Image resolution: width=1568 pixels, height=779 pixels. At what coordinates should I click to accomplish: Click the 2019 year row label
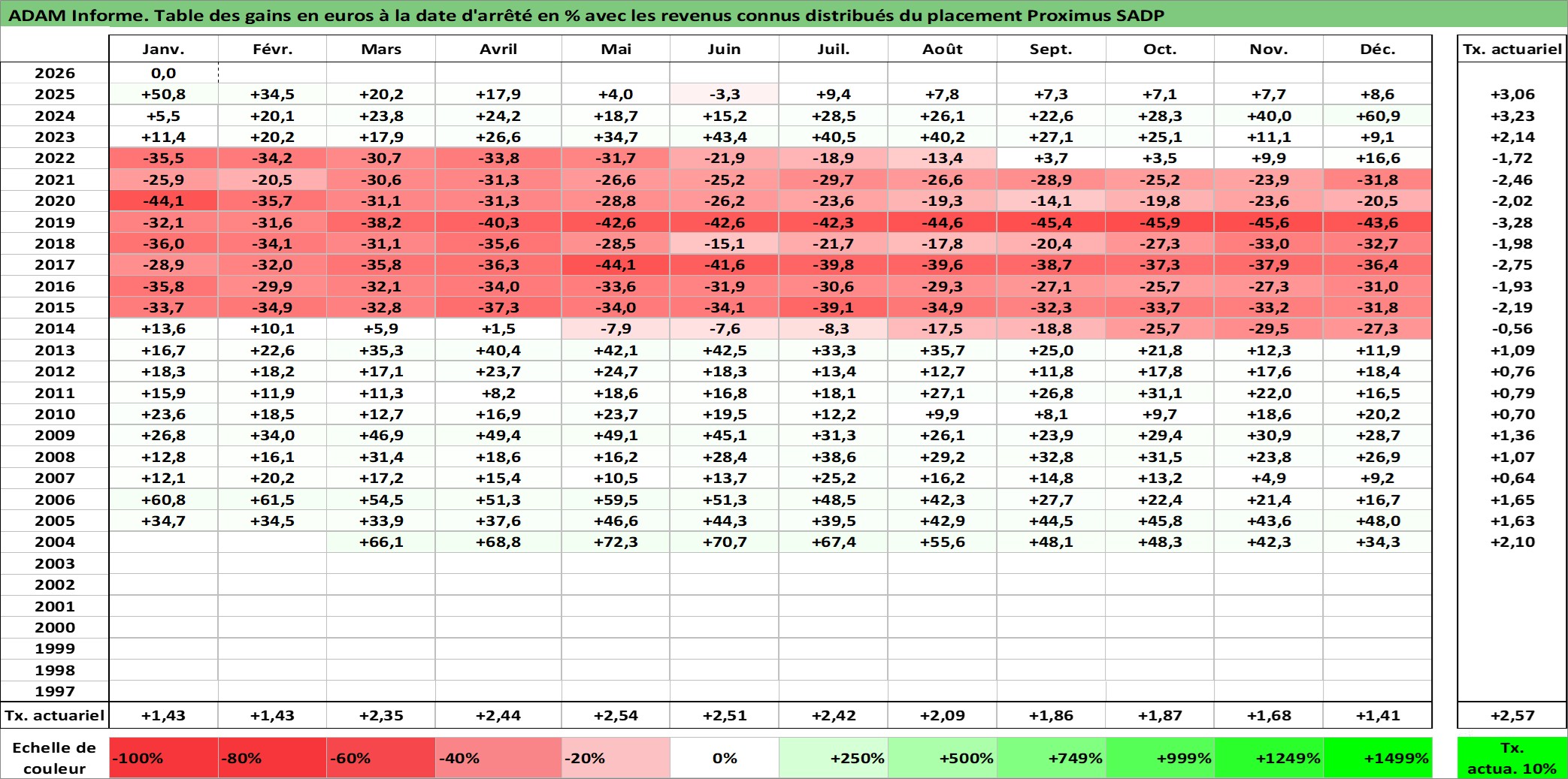click(55, 222)
